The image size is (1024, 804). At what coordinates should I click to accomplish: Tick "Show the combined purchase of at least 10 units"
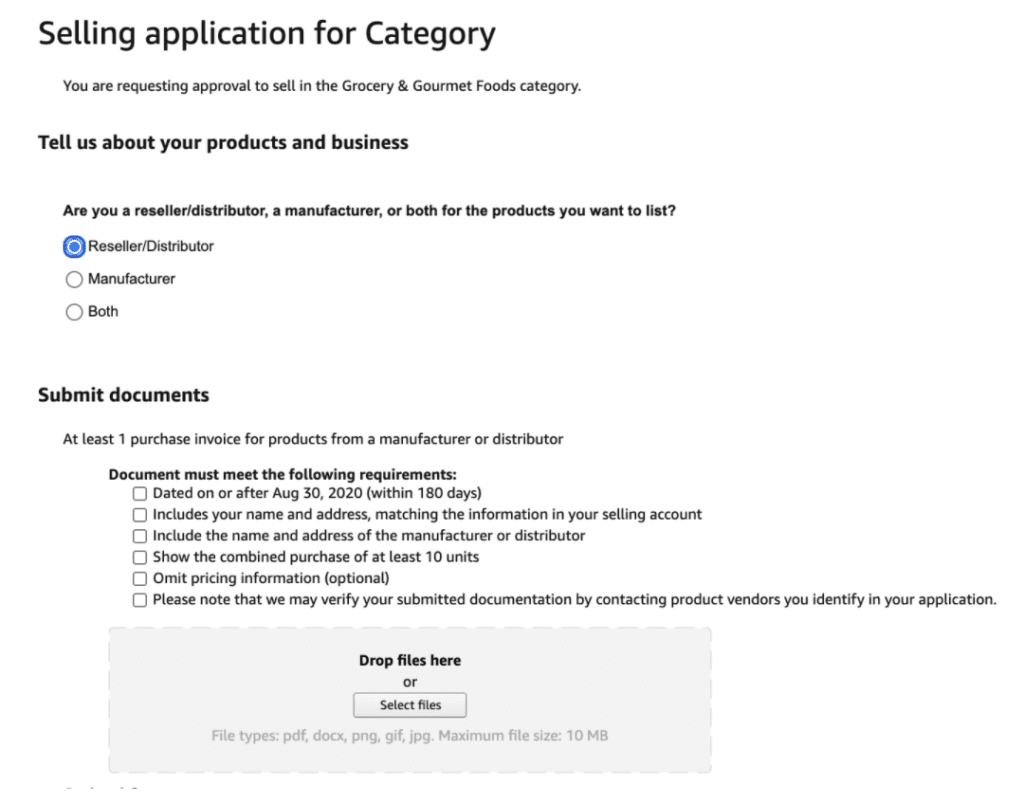click(x=140, y=557)
